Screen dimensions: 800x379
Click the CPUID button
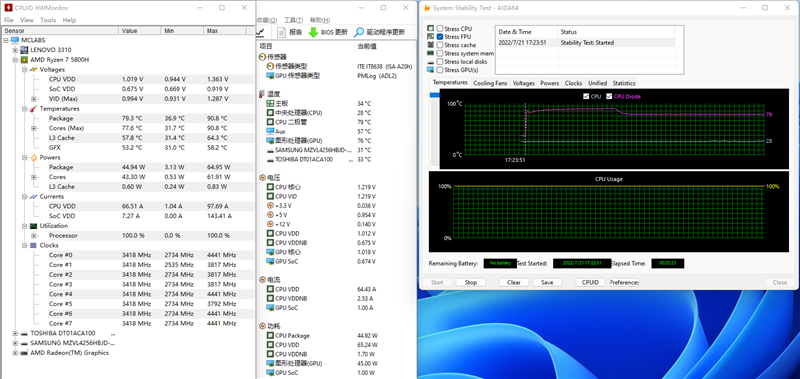(590, 282)
